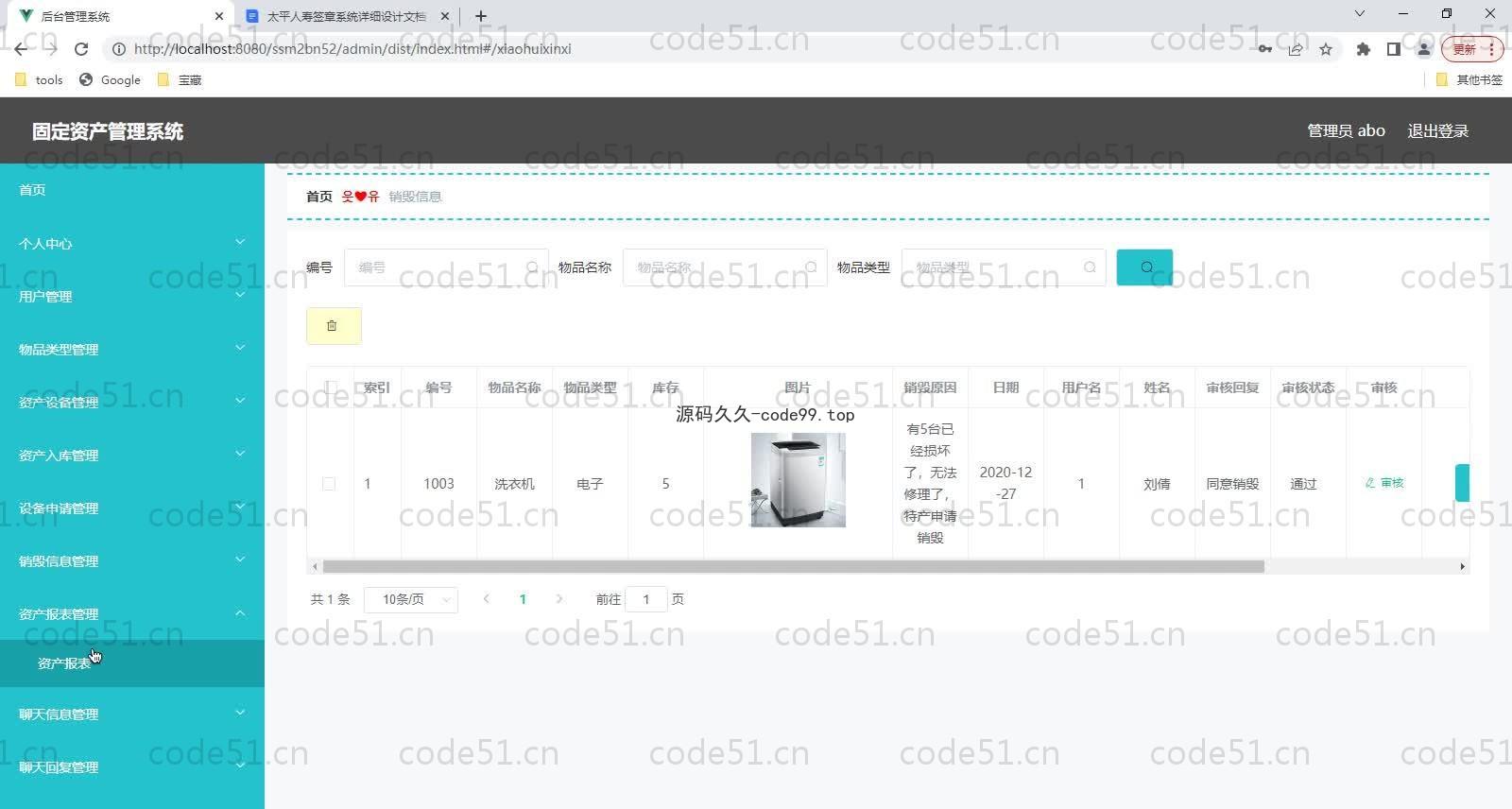Open the 其他书签 folder
This screenshot has width=1512, height=809.
pos(1469,80)
